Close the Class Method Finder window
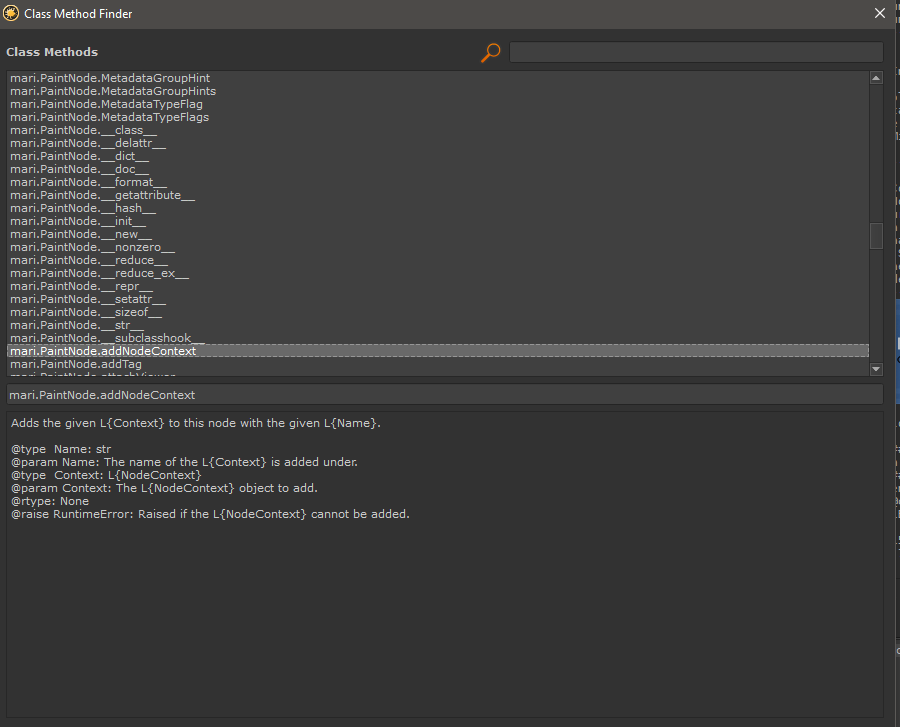This screenshot has height=727, width=900. [x=879, y=13]
